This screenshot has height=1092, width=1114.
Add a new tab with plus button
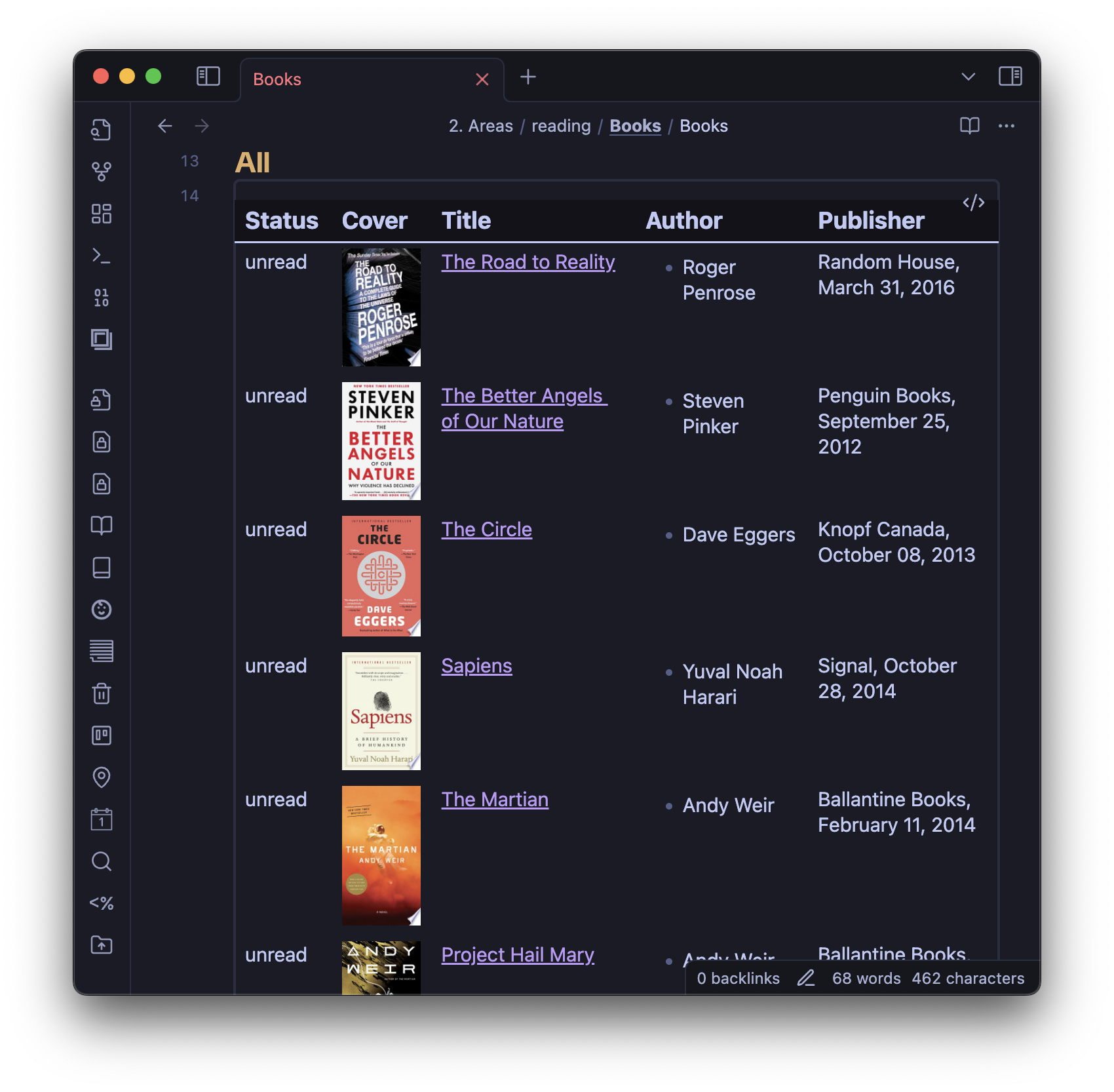point(528,77)
